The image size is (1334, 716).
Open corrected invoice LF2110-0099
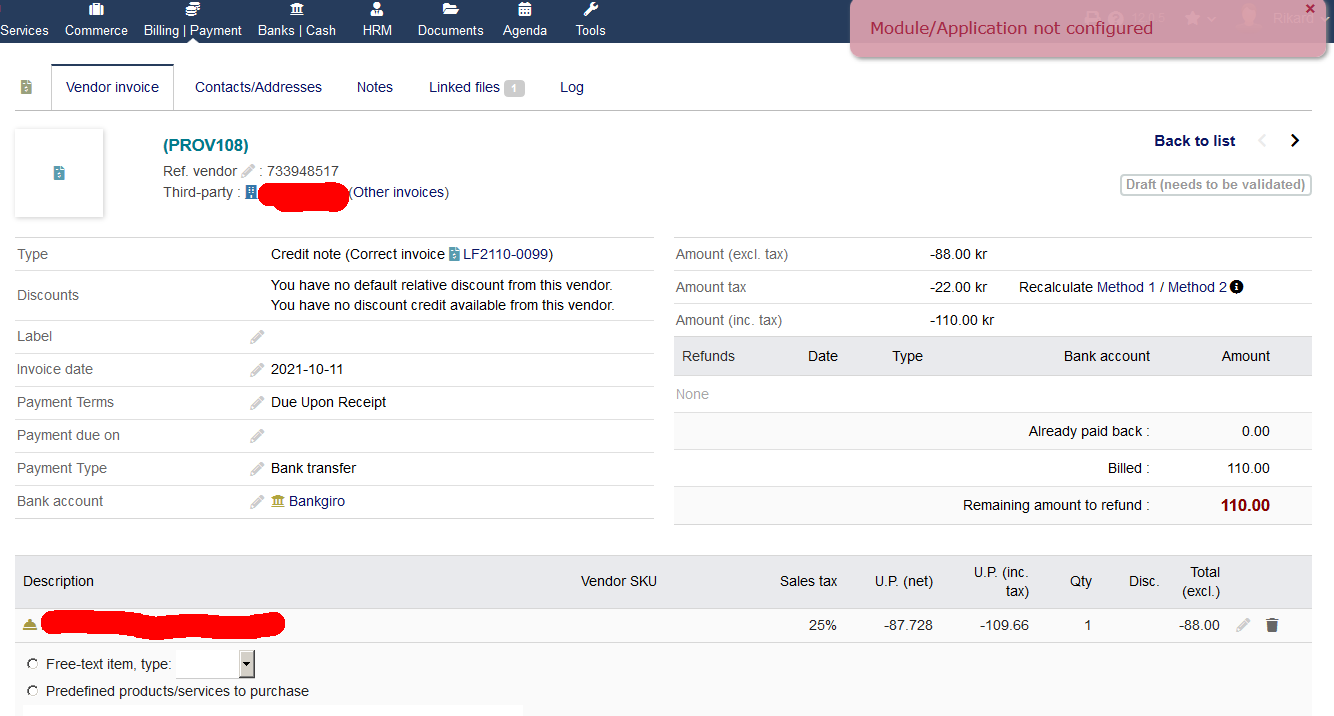tap(509, 254)
